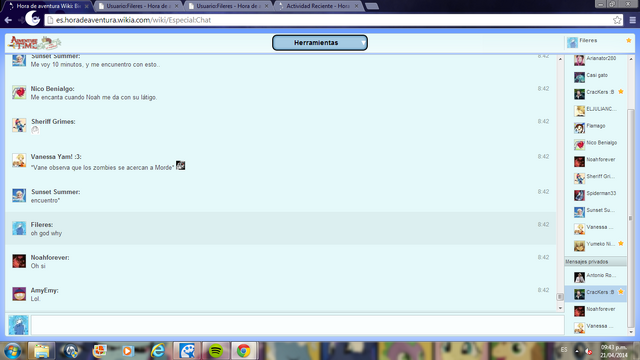Bookmark page with star icon

tap(617, 20)
